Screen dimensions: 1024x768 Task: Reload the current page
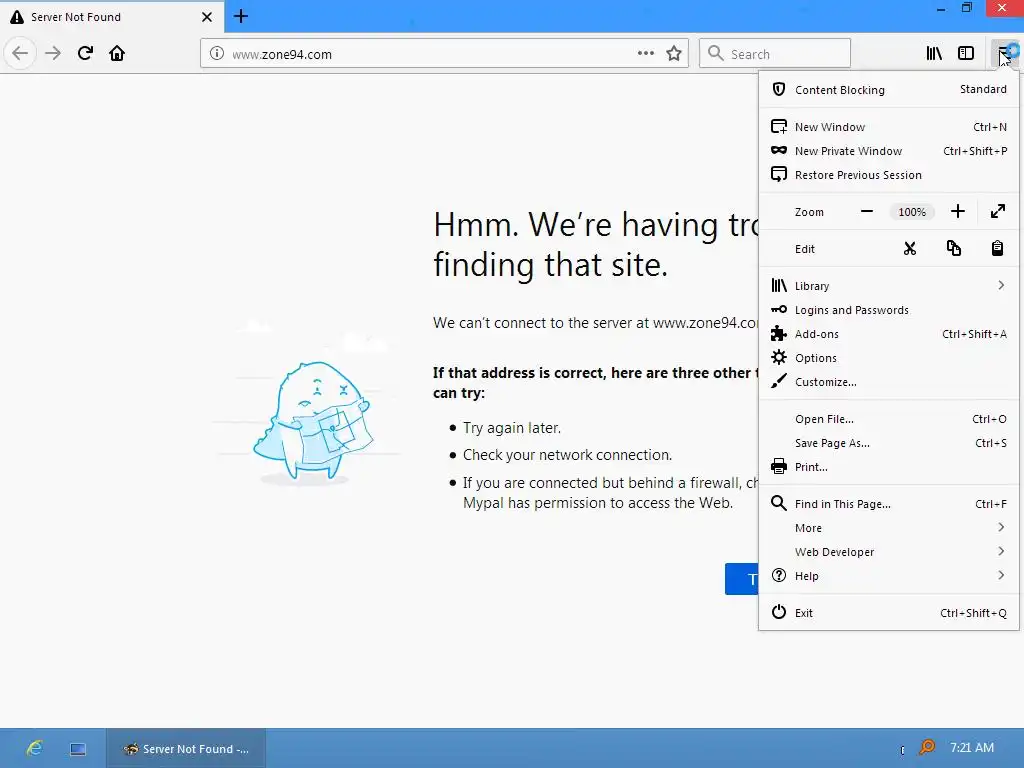[x=85, y=53]
